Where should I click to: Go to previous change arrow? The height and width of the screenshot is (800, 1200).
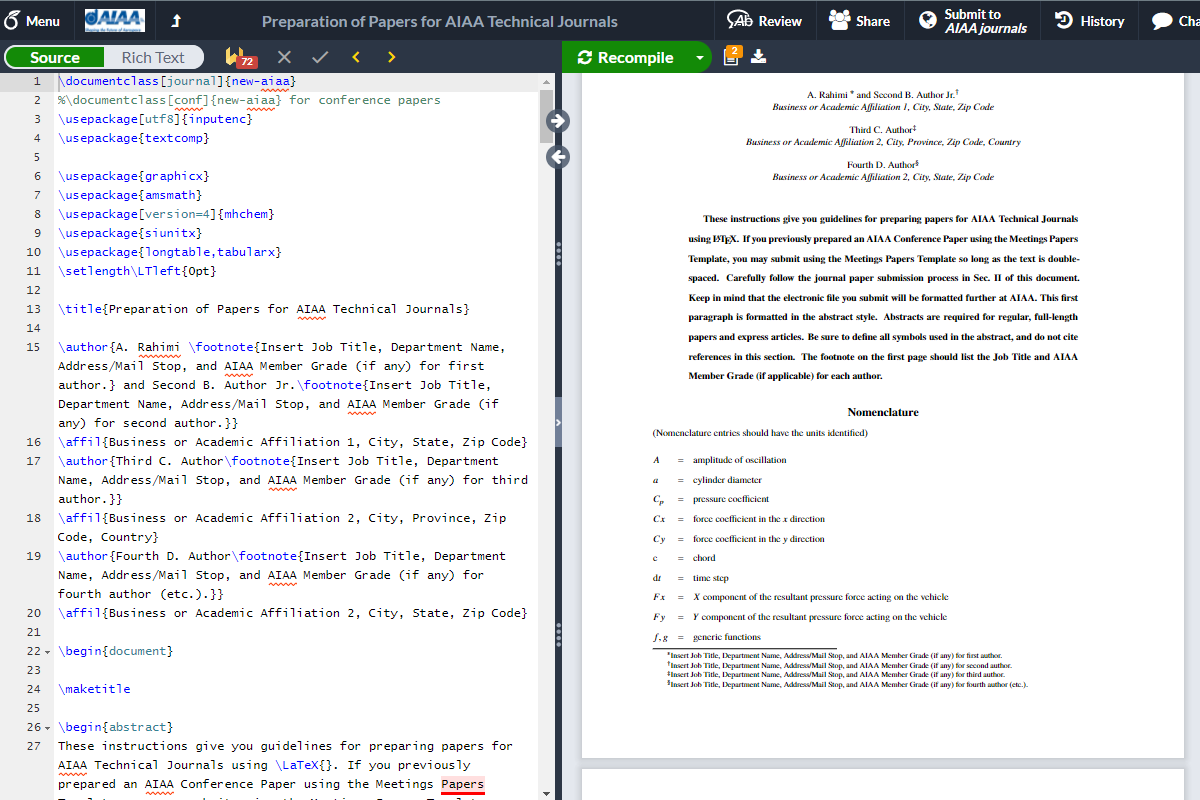coord(355,58)
